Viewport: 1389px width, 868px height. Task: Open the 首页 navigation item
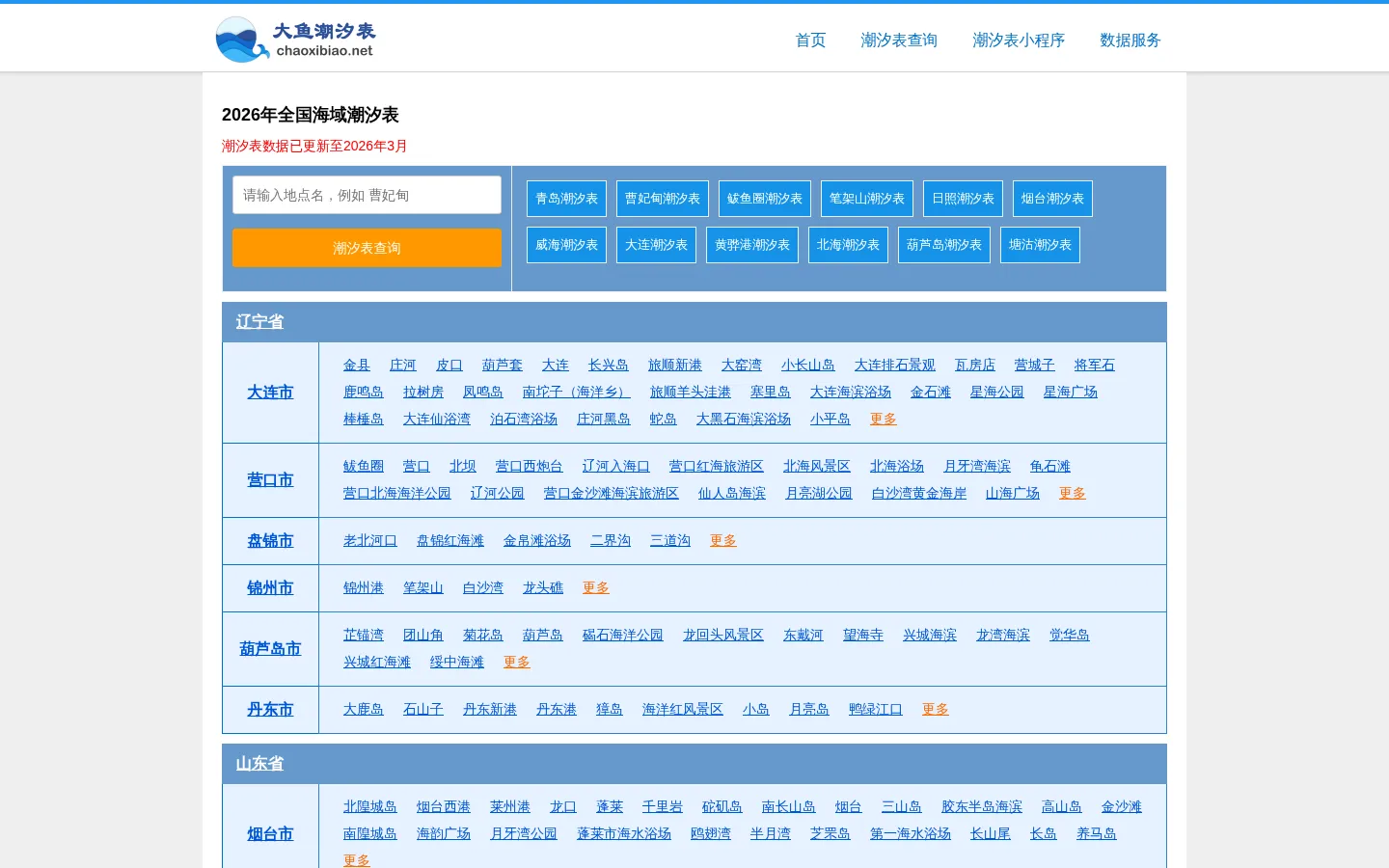point(810,41)
